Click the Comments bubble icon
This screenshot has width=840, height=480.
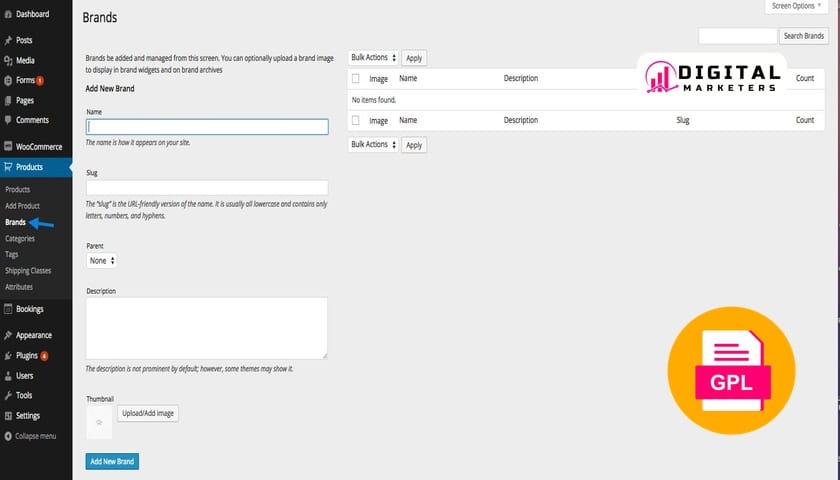tap(8, 120)
